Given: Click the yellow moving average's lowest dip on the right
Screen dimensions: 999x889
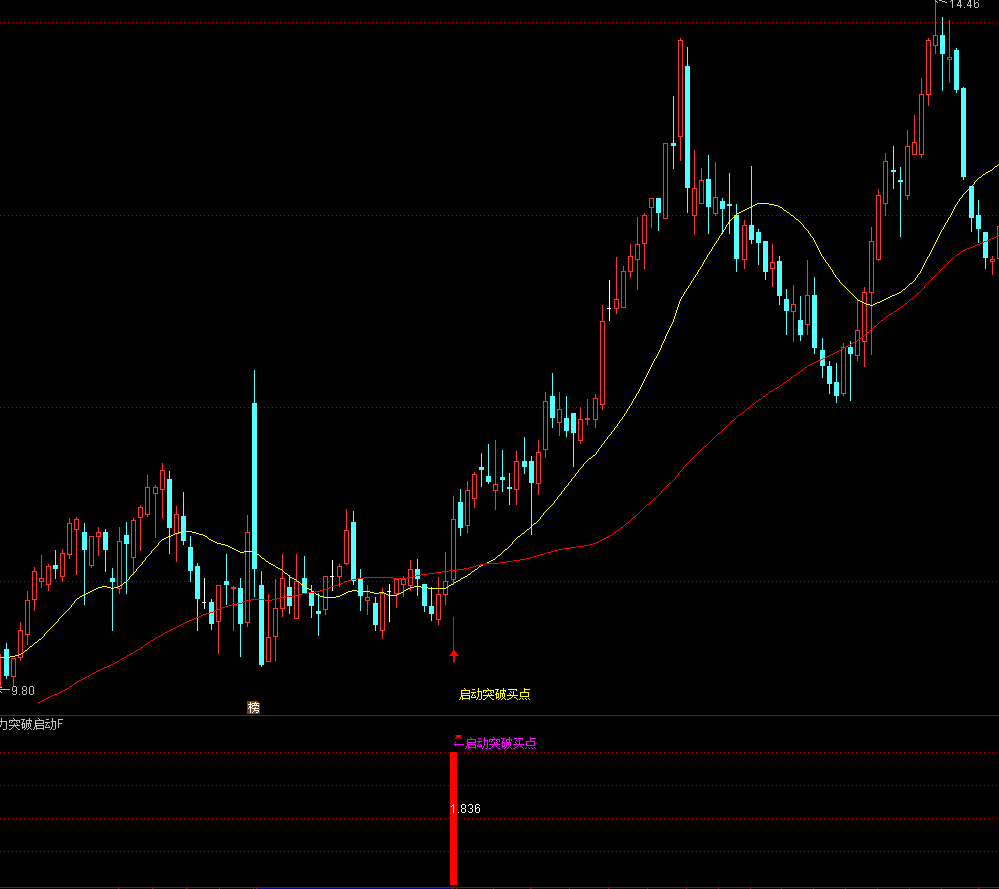Looking at the screenshot, I should pyautogui.click(x=870, y=304).
